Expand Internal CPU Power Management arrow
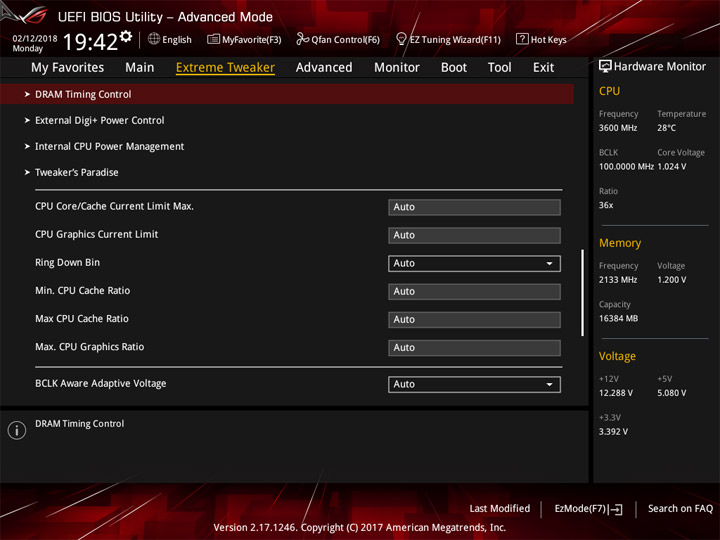This screenshot has height=540, width=720. pos(27,146)
